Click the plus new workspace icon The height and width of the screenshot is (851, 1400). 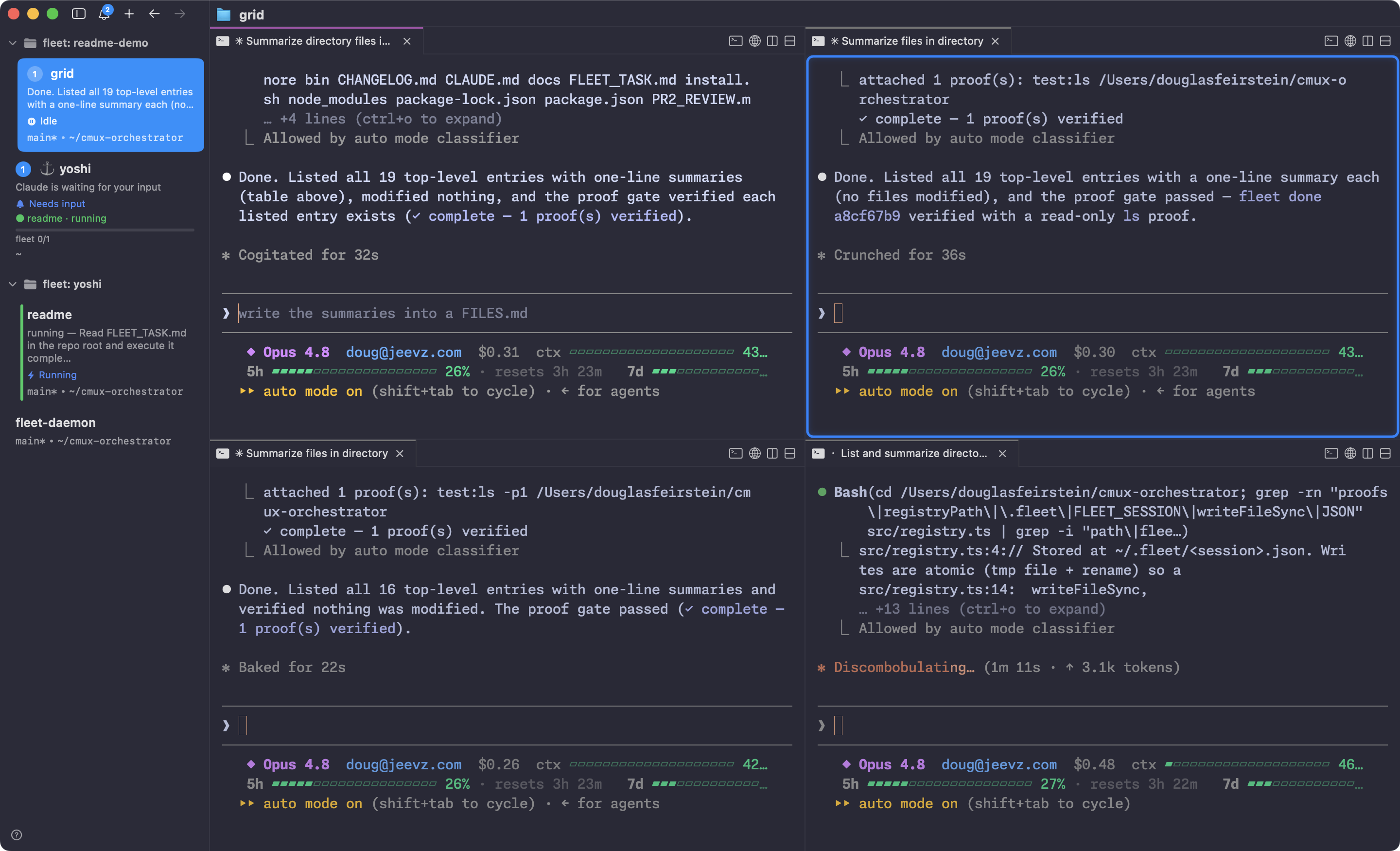coord(129,14)
